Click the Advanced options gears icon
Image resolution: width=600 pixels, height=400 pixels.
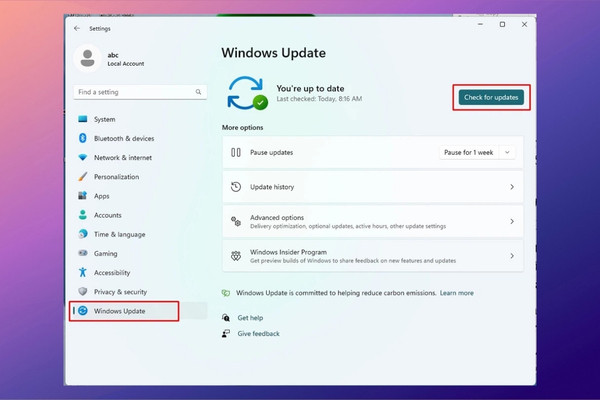click(x=236, y=221)
